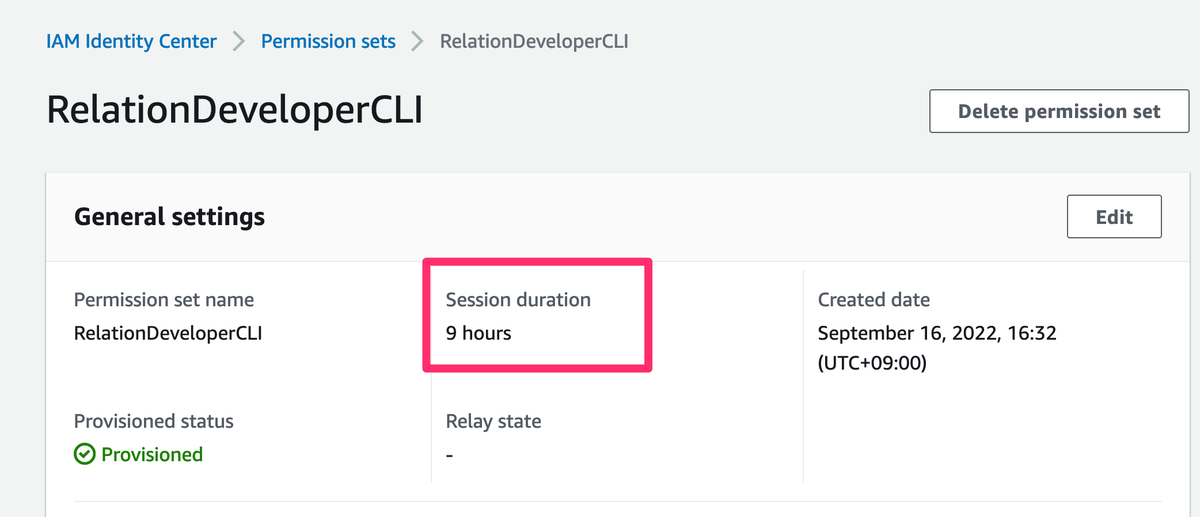Click the Permission set name label
This screenshot has width=1200, height=517.
click(164, 300)
